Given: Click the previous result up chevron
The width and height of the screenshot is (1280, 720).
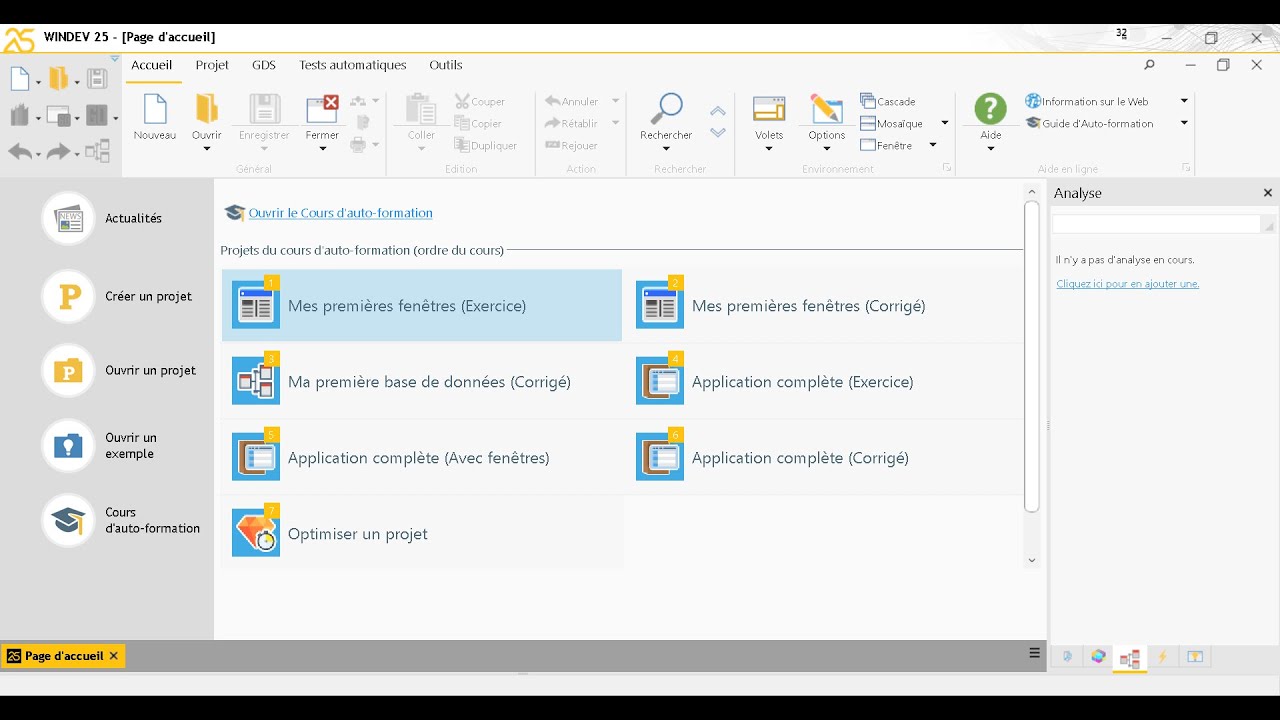Looking at the screenshot, I should (x=718, y=111).
